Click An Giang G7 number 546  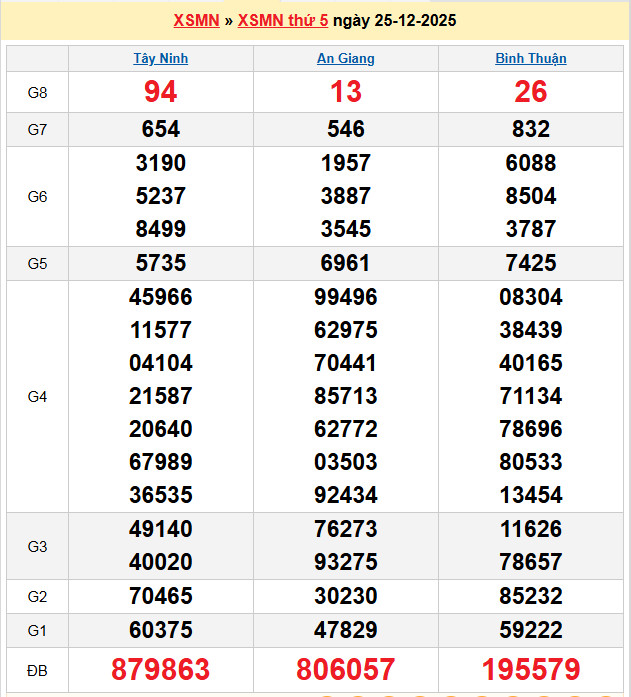(x=345, y=129)
